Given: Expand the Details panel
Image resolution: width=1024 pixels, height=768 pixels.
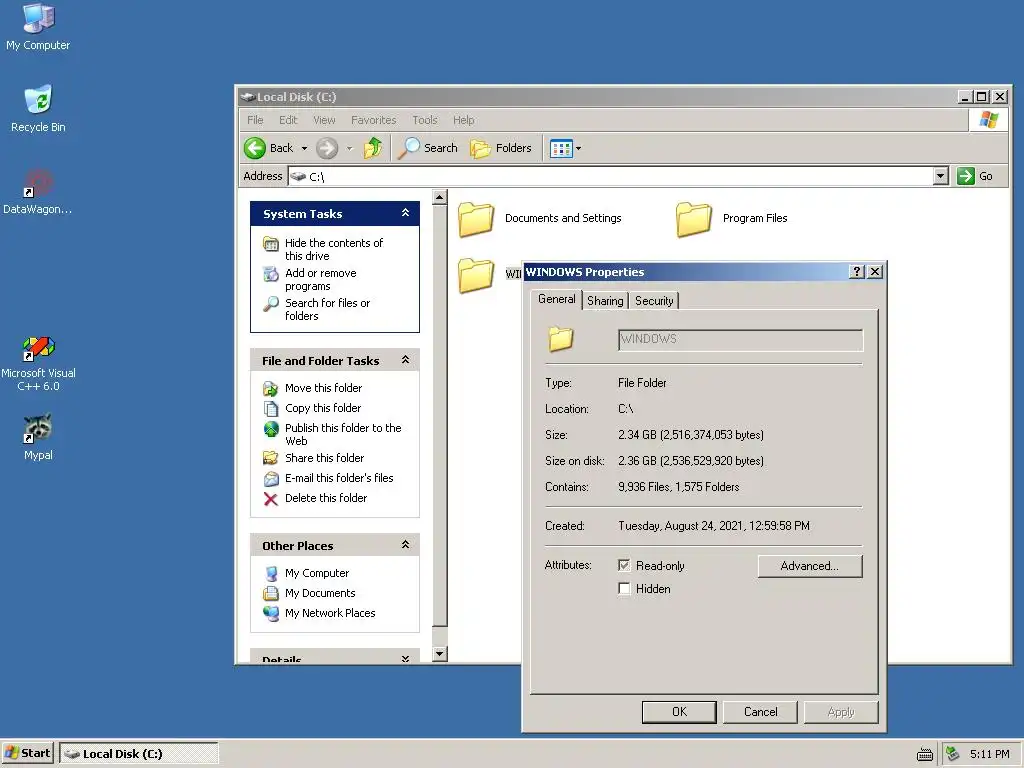Looking at the screenshot, I should coord(406,658).
